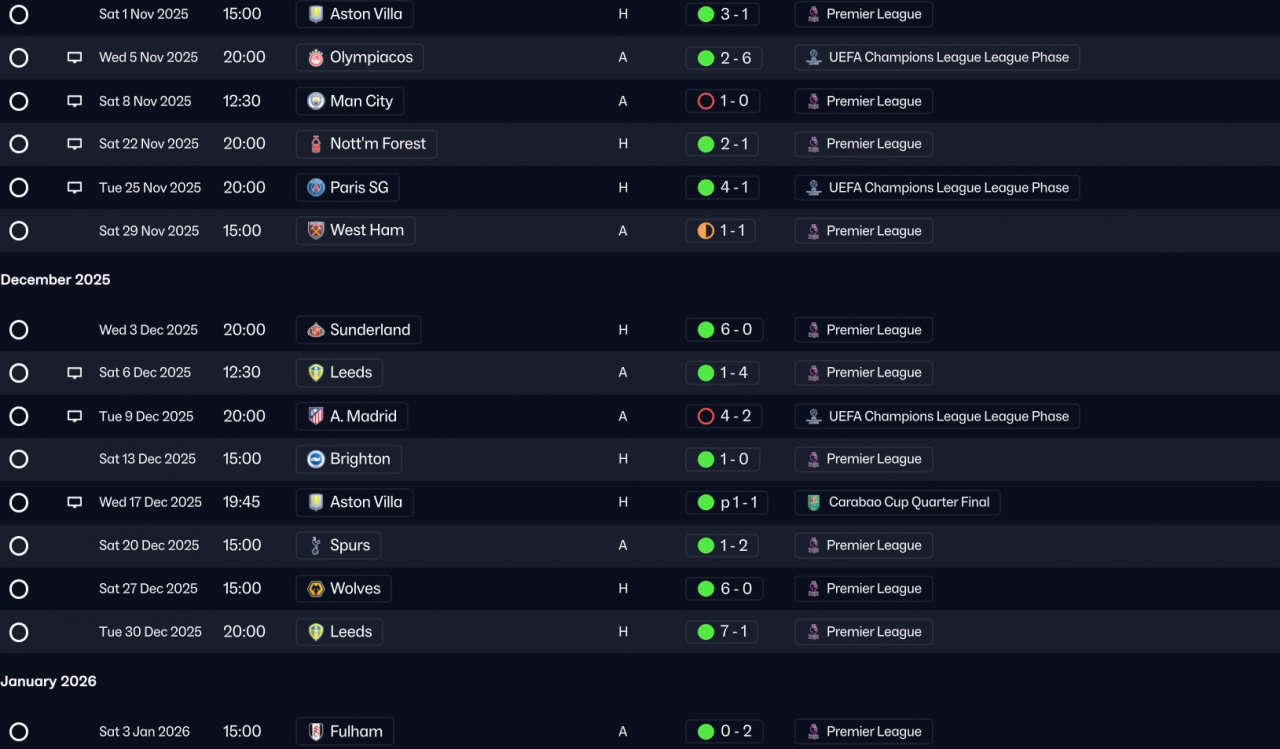Click the West Ham club crest
Image resolution: width=1280 pixels, height=749 pixels.
click(x=316, y=231)
